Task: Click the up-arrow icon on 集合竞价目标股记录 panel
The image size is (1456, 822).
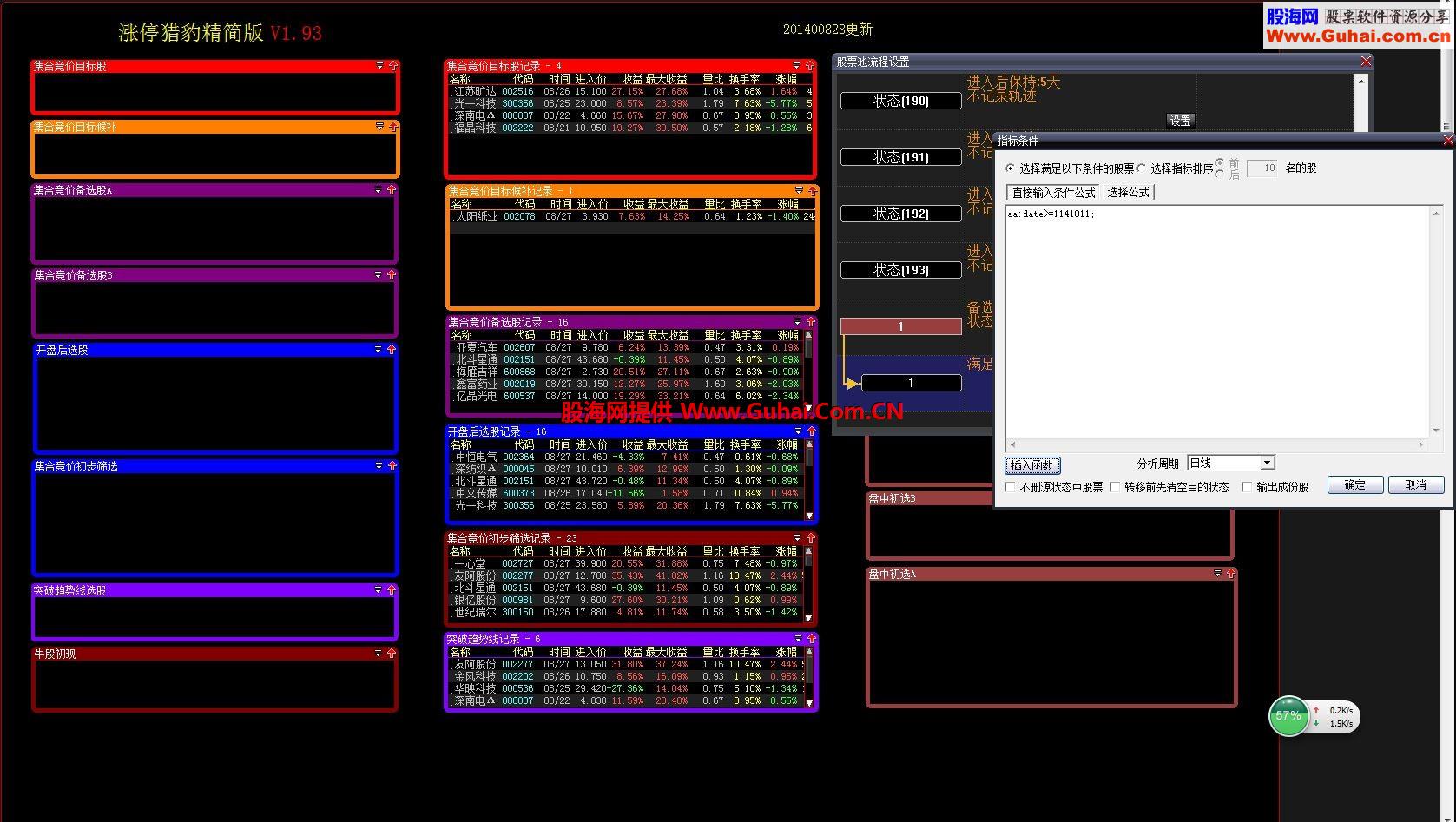Action: (x=810, y=66)
